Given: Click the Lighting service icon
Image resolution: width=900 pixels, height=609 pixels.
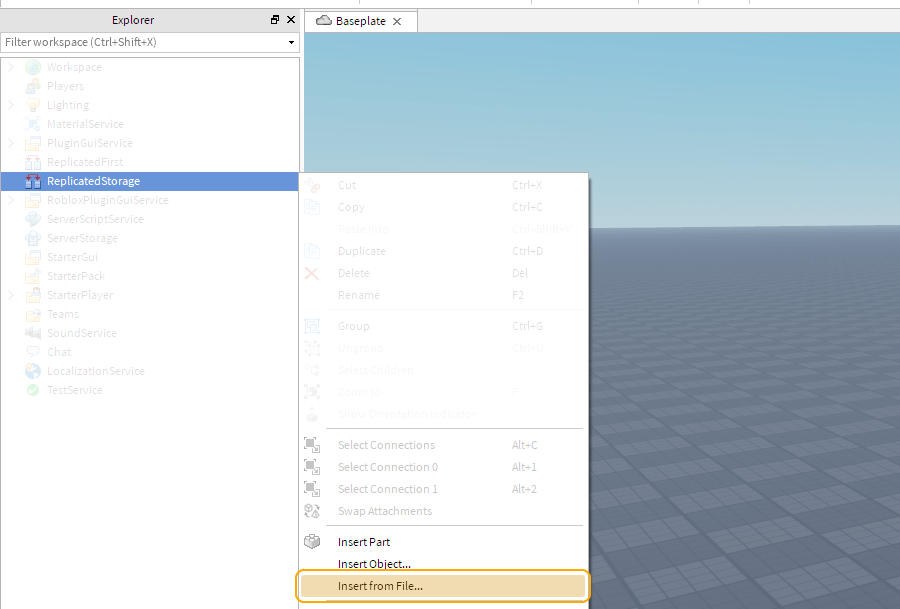Looking at the screenshot, I should [x=34, y=104].
